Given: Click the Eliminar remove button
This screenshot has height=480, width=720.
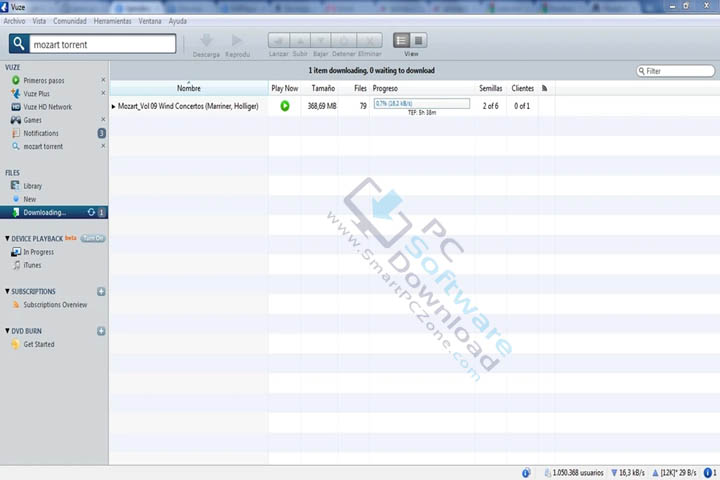Looking at the screenshot, I should tap(370, 41).
